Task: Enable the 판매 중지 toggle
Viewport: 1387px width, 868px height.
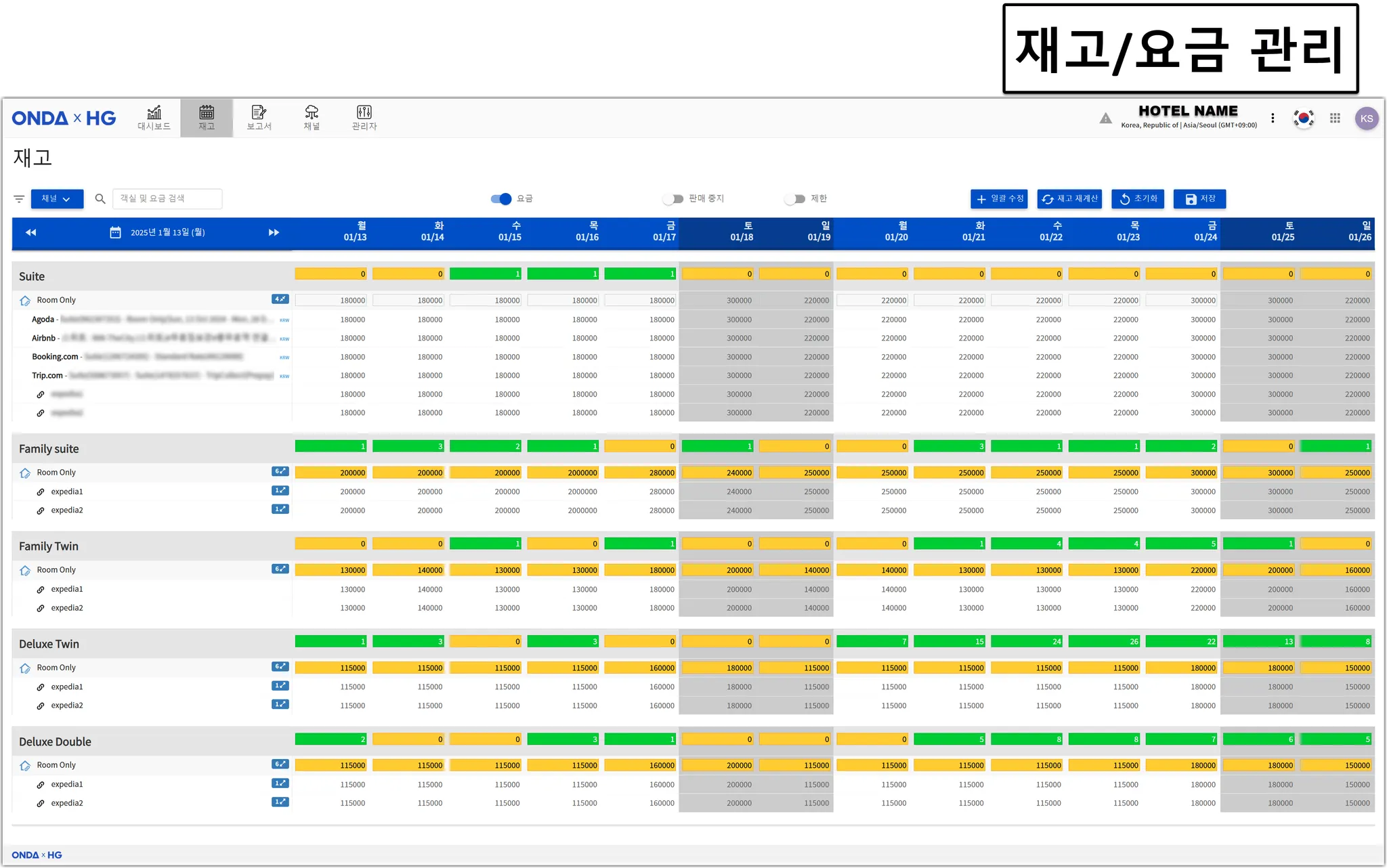Action: (673, 199)
